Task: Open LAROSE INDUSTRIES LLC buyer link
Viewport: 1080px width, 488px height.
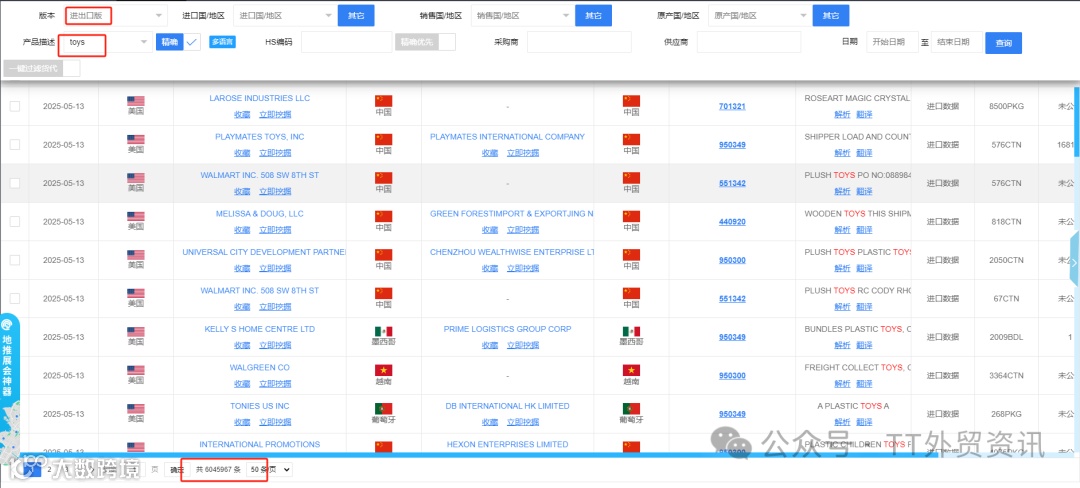Action: [x=260, y=98]
